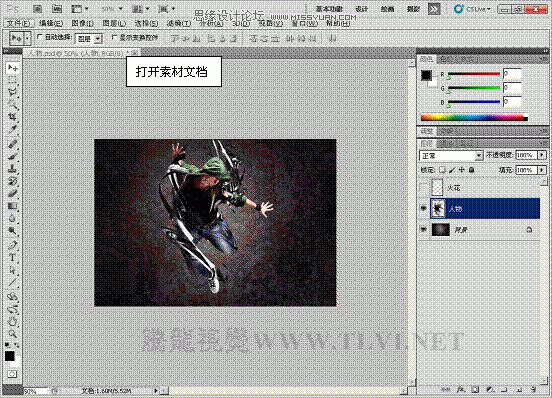Click the red R channel slider

pos(473,74)
